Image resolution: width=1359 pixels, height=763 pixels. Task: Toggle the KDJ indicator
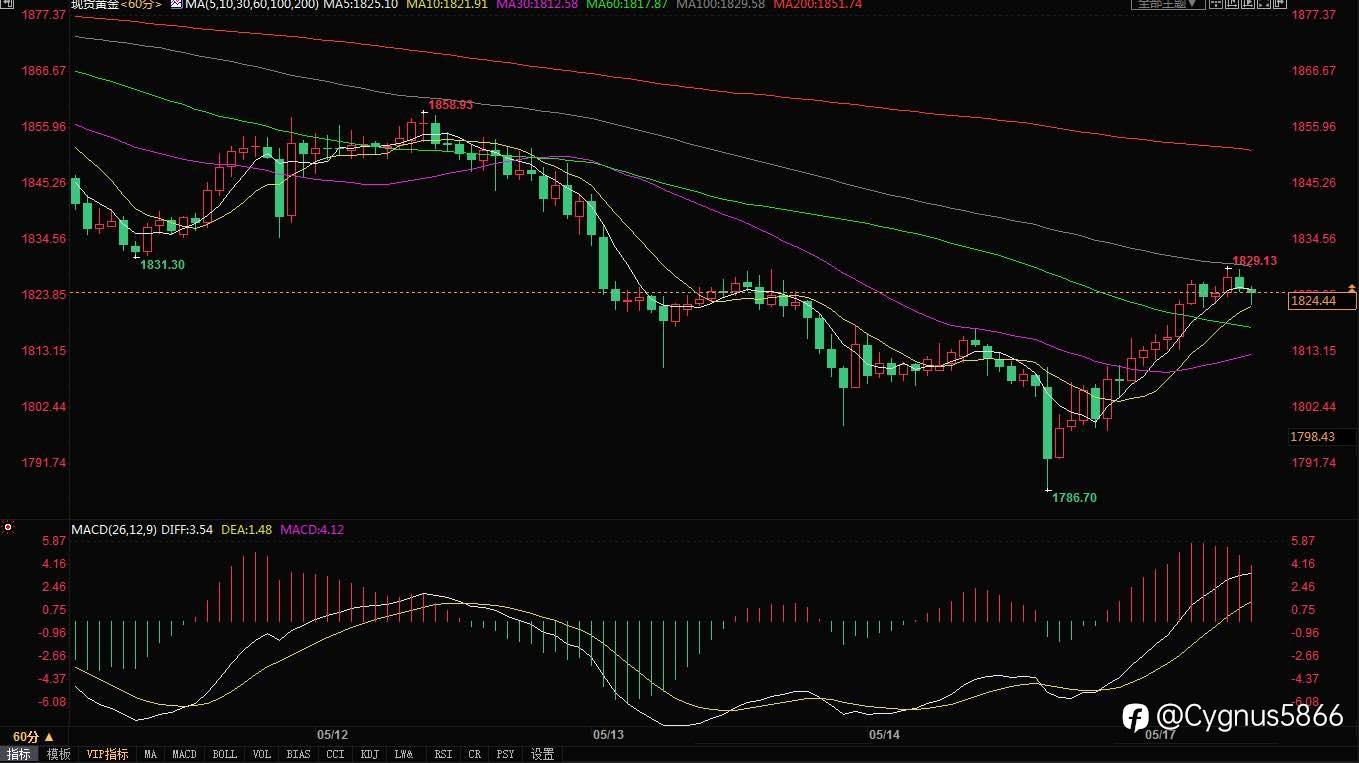(x=369, y=754)
